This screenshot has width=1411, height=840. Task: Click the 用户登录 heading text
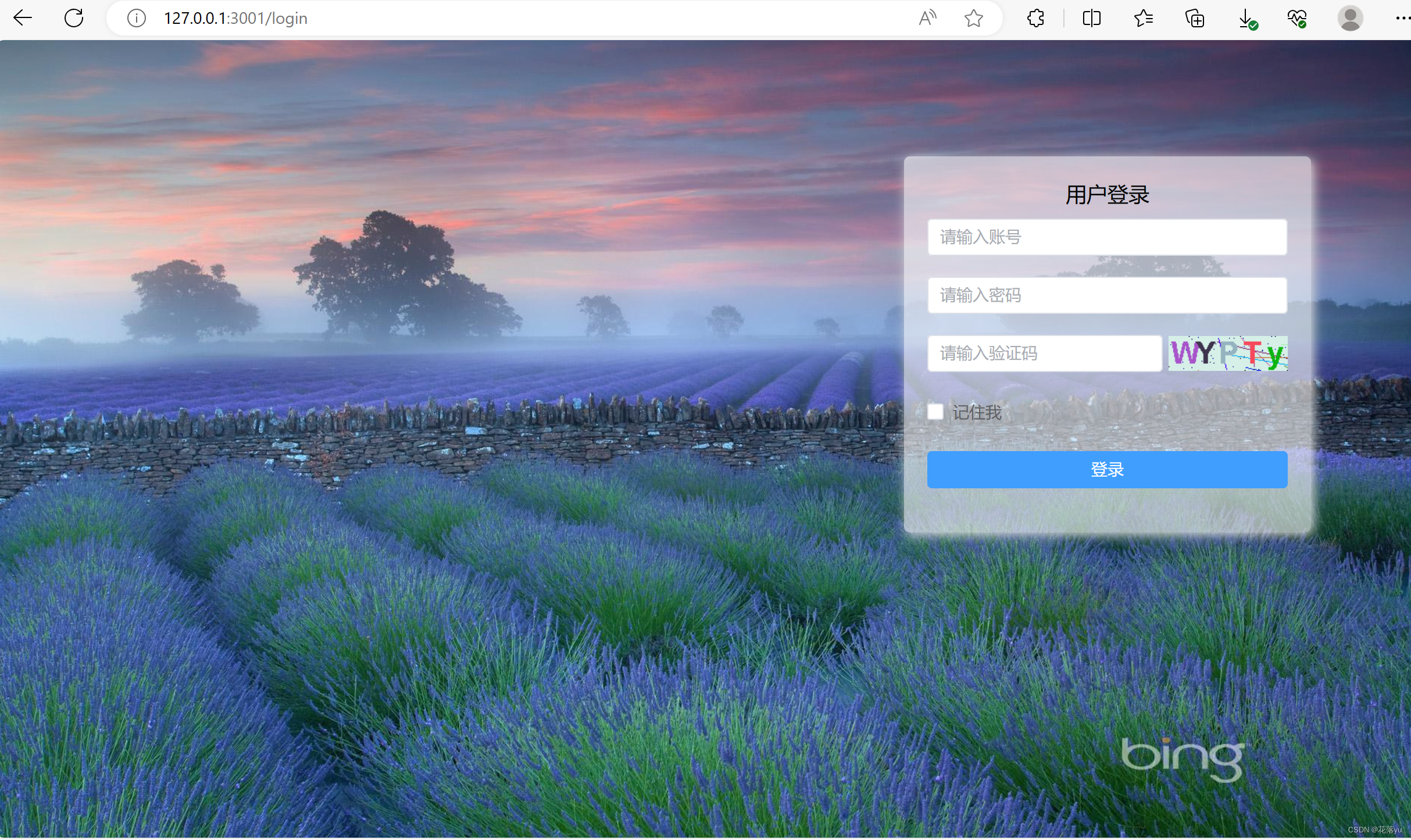(1107, 195)
